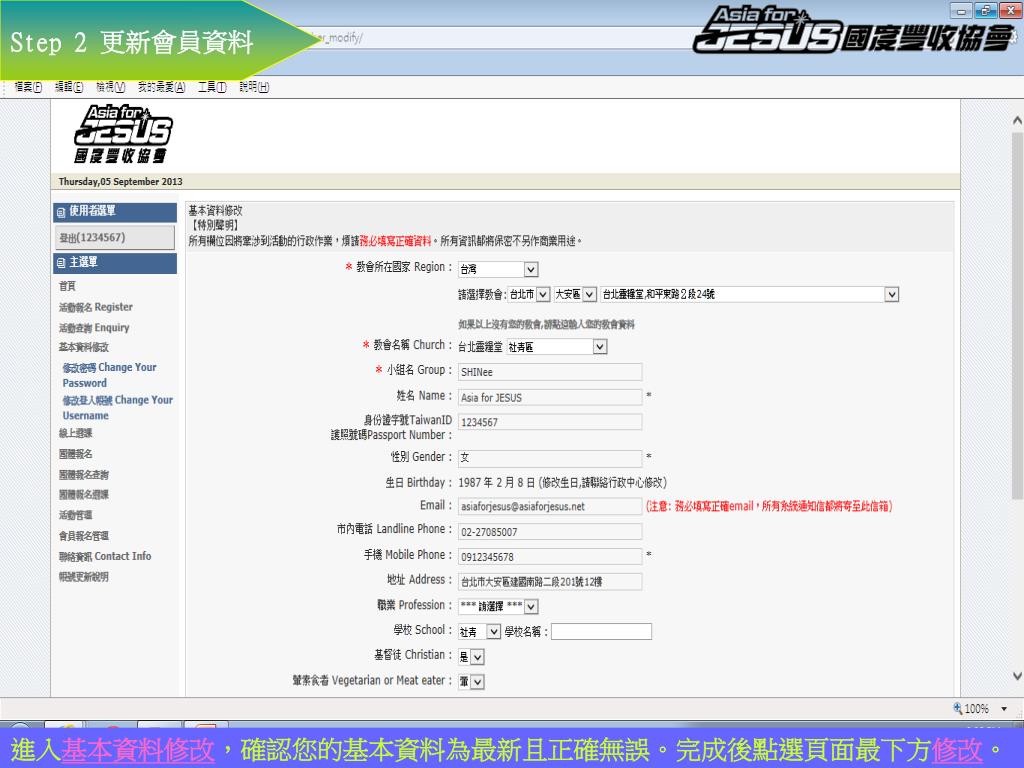Screen dimensions: 1024x768
Task: Click the TaiwanID passport number field
Action: coord(550,422)
